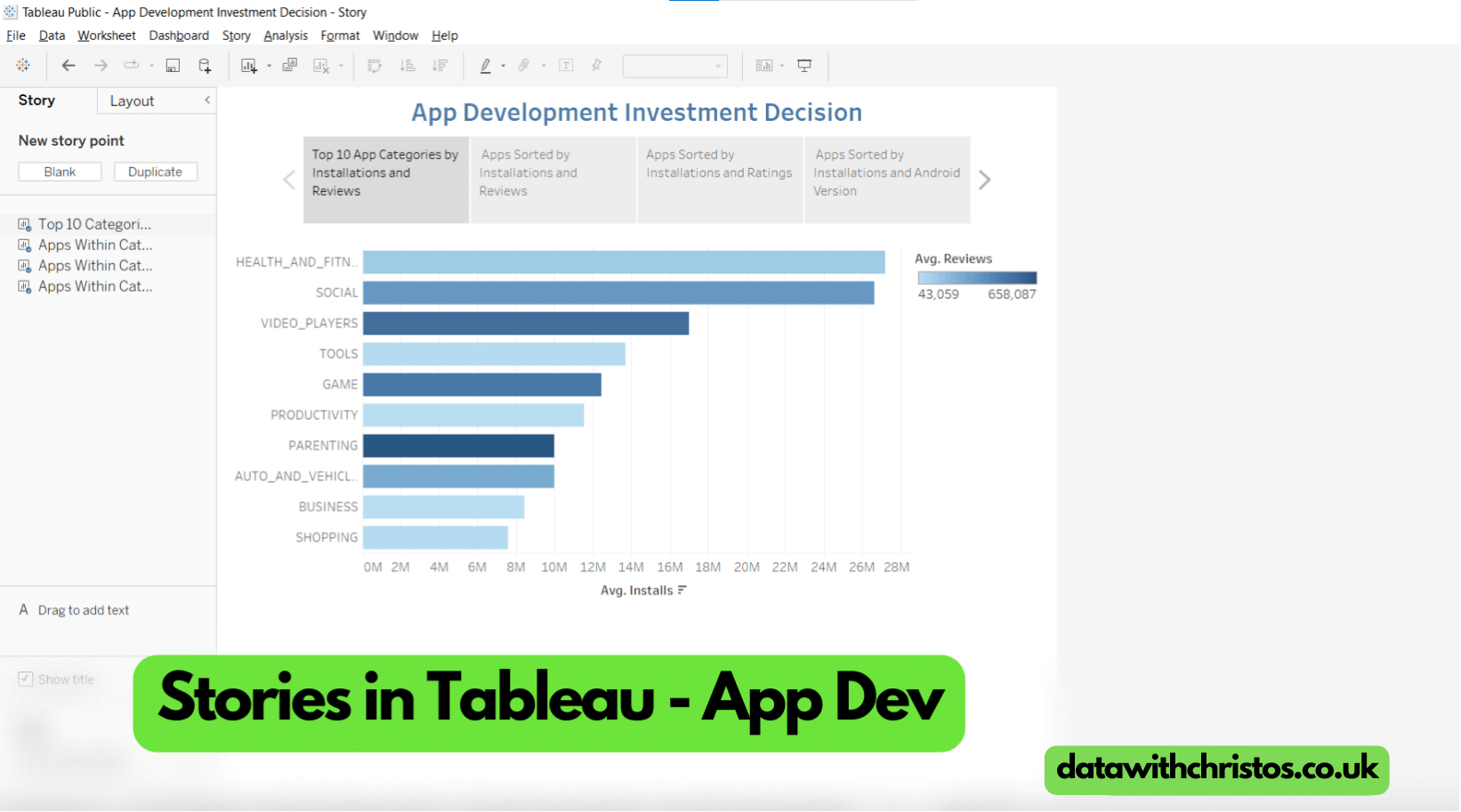Switch to the Layout tab
Image resolution: width=1461 pixels, height=812 pixels.
[x=131, y=100]
